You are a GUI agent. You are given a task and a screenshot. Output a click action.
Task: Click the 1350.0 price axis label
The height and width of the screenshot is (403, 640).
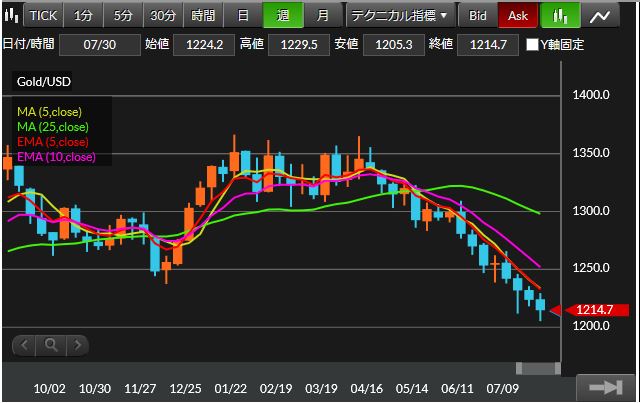pyautogui.click(x=591, y=153)
